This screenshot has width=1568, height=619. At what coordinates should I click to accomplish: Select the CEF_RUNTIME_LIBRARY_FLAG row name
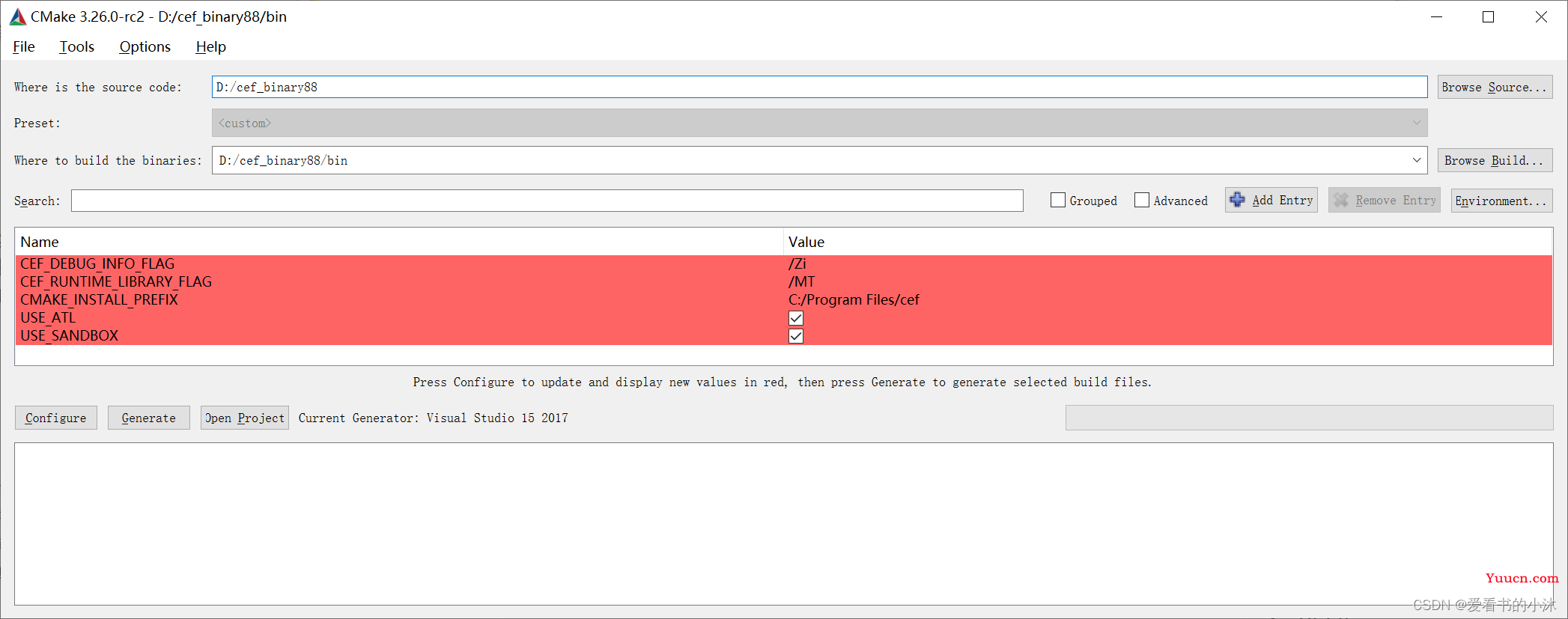coord(116,281)
